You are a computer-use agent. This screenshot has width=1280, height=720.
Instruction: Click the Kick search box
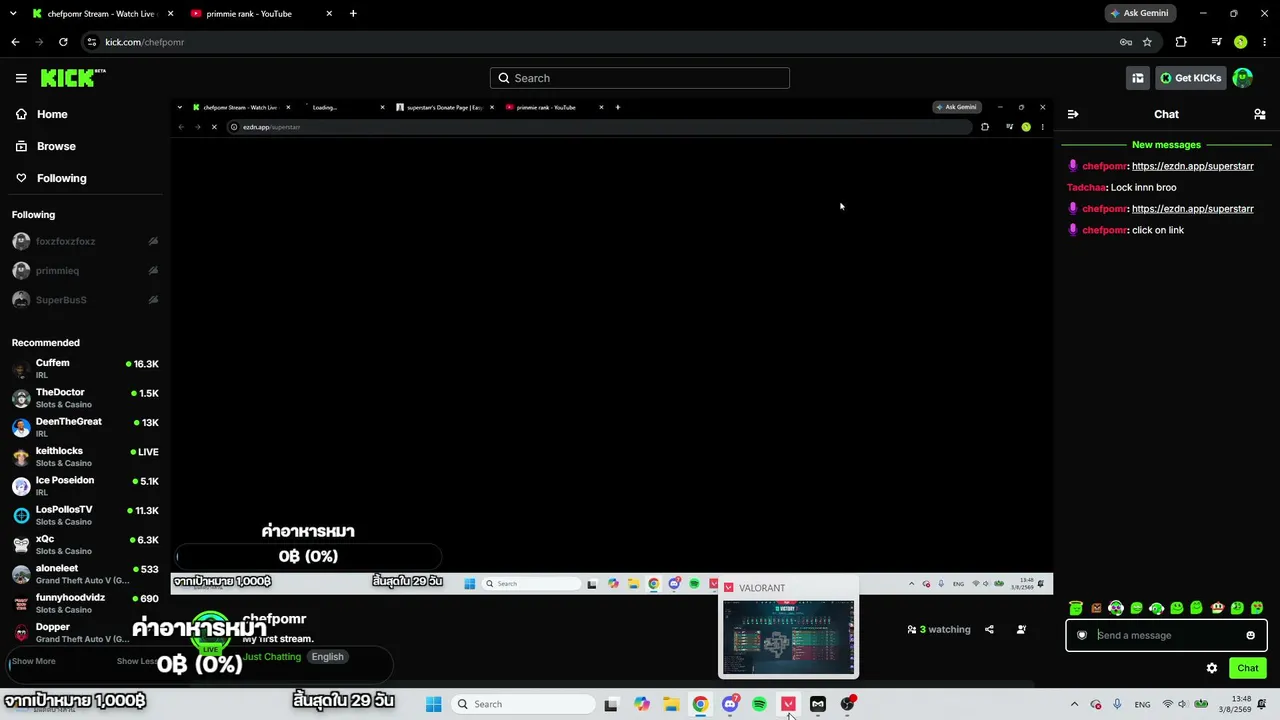(640, 78)
